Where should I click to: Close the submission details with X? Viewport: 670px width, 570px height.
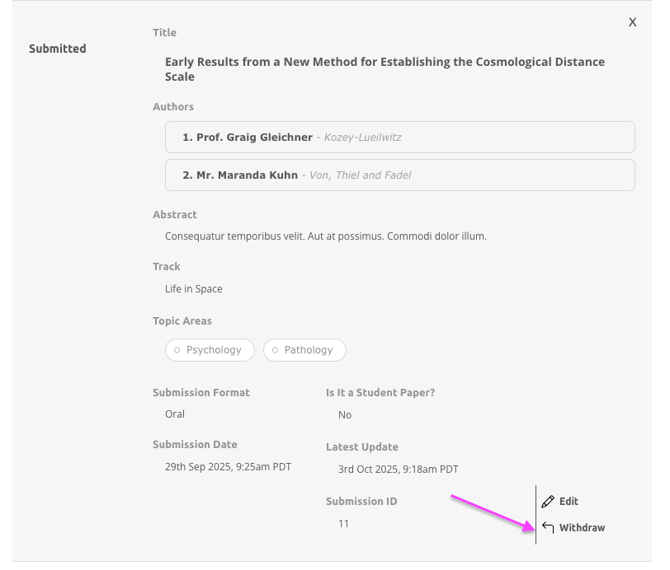click(632, 22)
